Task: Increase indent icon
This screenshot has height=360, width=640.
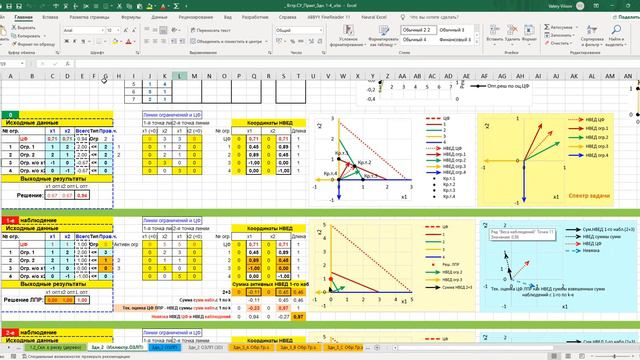Action: (181, 41)
